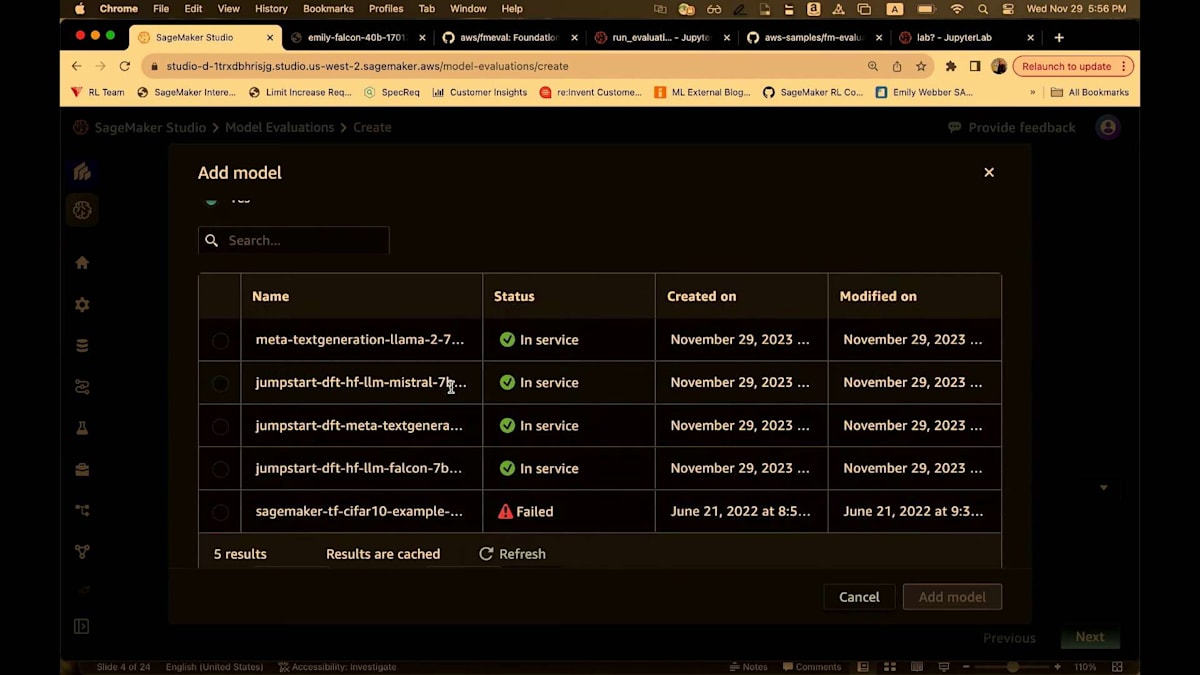1200x675 pixels.
Task: Open the History menu in the menu bar
Action: (x=271, y=9)
